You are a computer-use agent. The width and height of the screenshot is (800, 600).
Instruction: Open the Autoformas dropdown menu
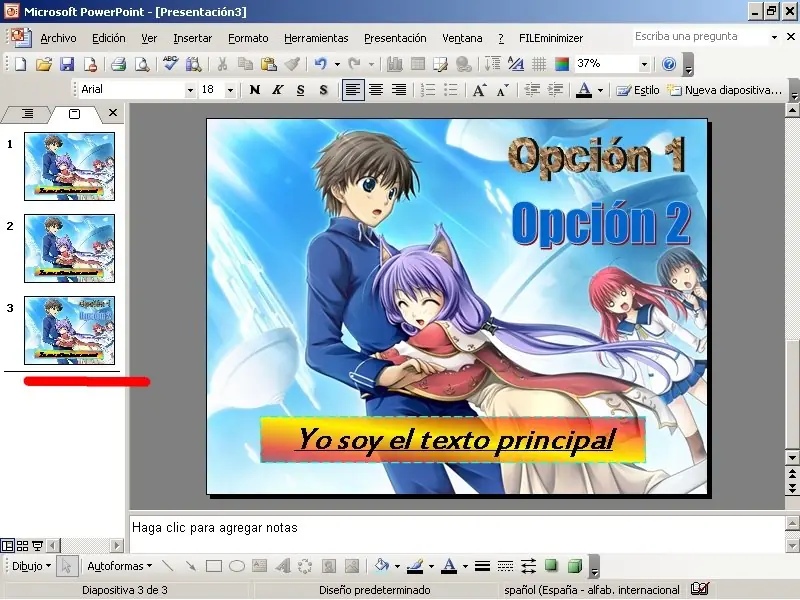pyautogui.click(x=119, y=566)
